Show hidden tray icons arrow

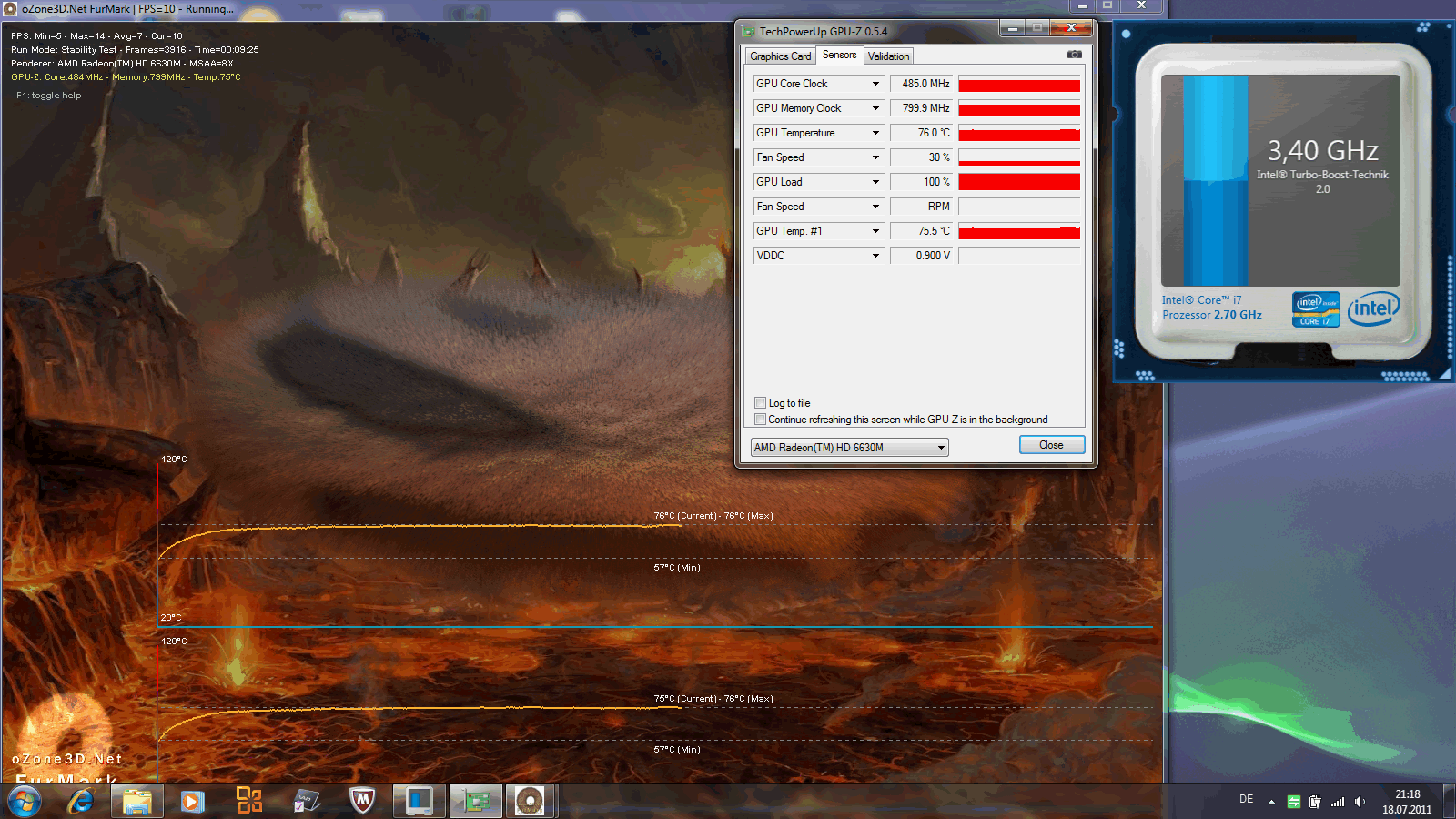1271,802
